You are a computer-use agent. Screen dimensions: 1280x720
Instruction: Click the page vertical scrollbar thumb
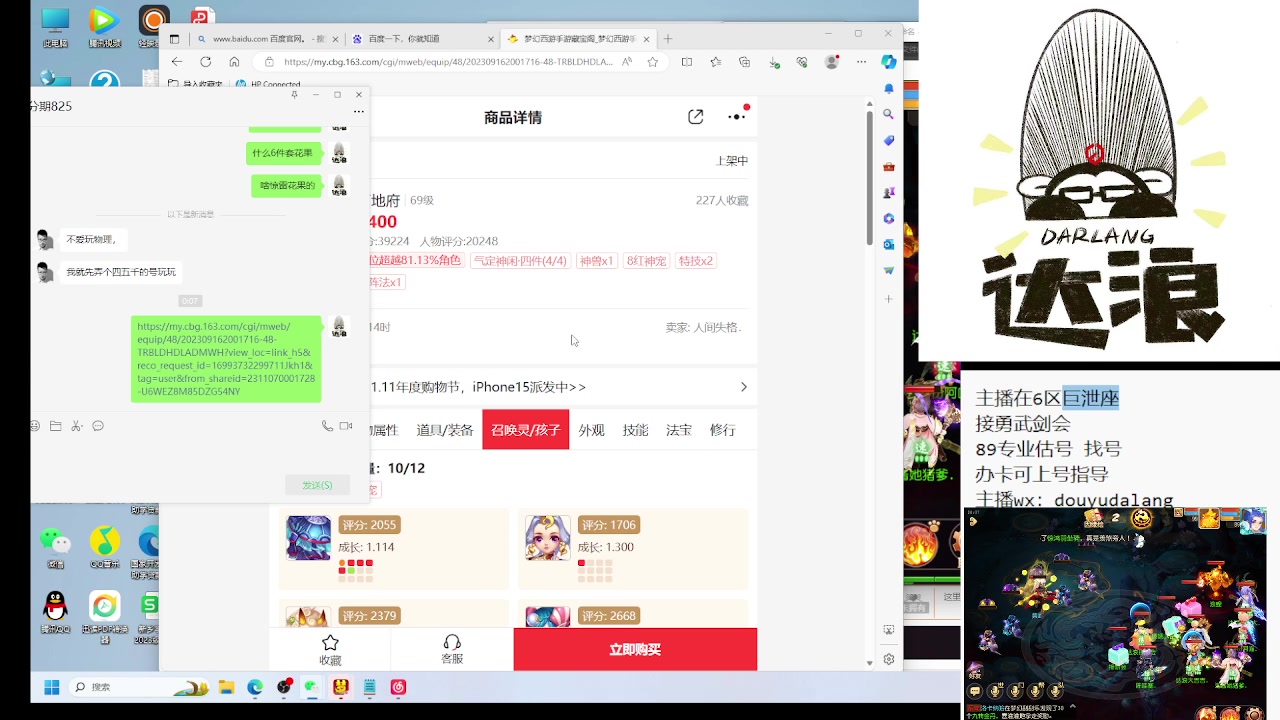[x=869, y=178]
